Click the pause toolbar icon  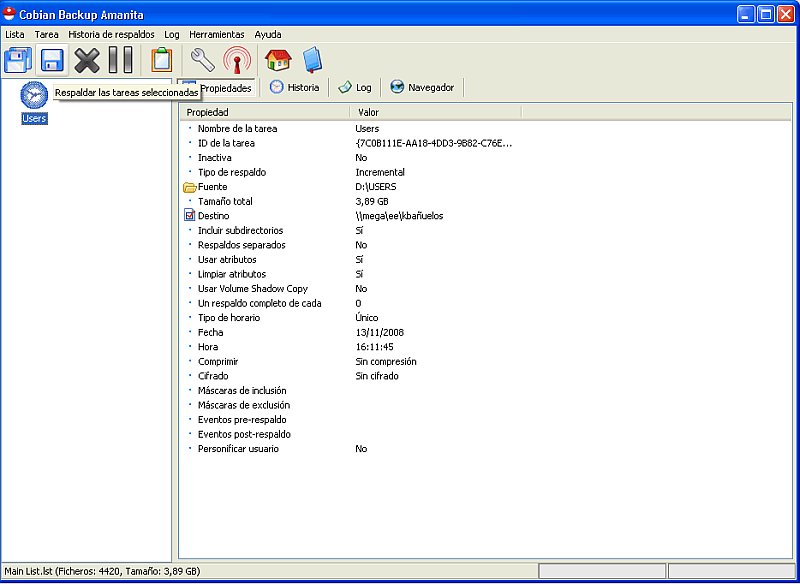coord(120,60)
